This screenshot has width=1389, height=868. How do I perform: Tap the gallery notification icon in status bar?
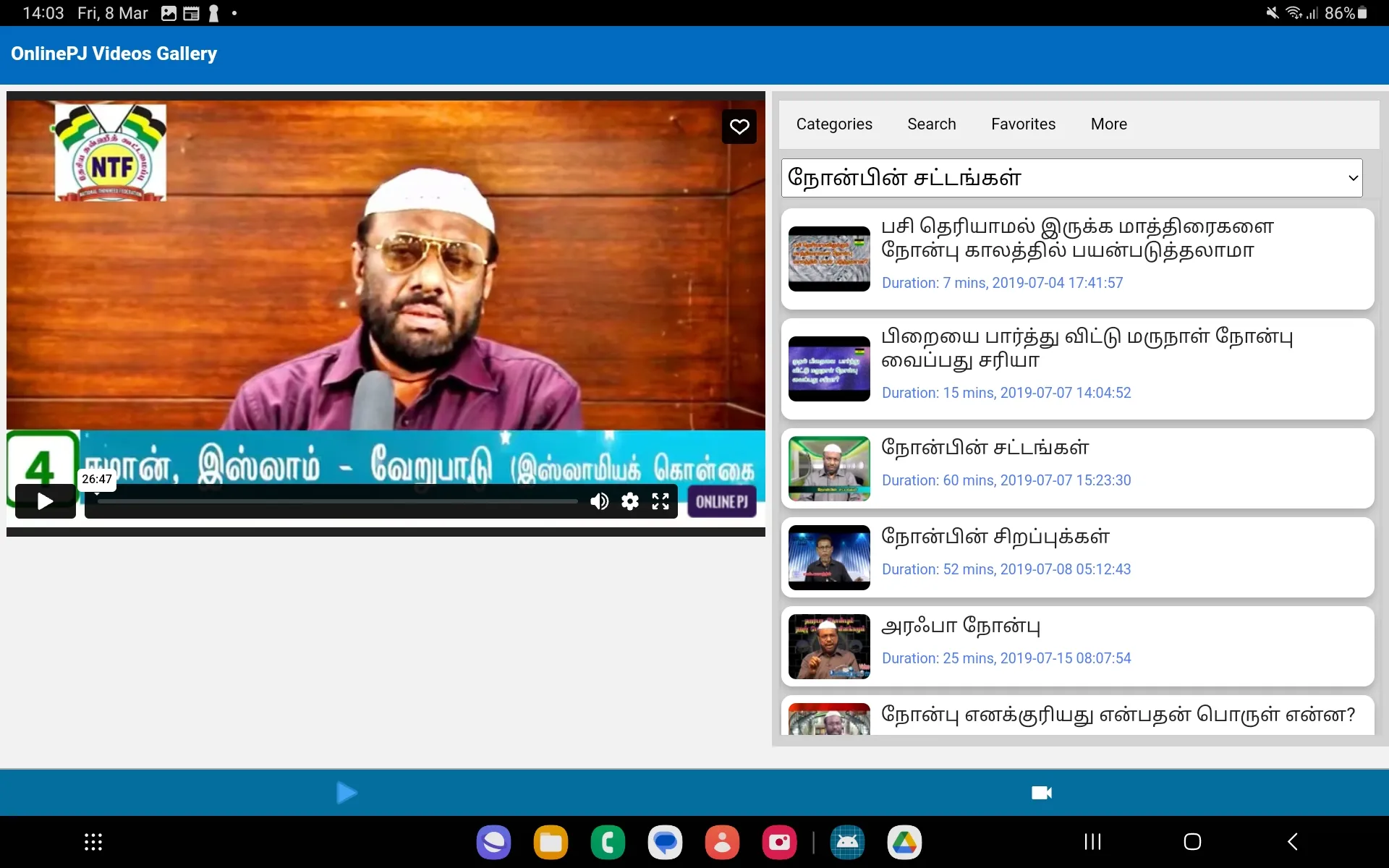[169, 13]
